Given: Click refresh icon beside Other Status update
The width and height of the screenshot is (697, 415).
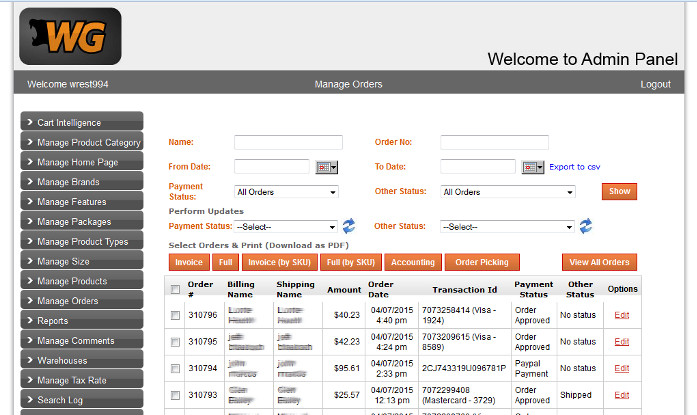Looking at the screenshot, I should [586, 226].
